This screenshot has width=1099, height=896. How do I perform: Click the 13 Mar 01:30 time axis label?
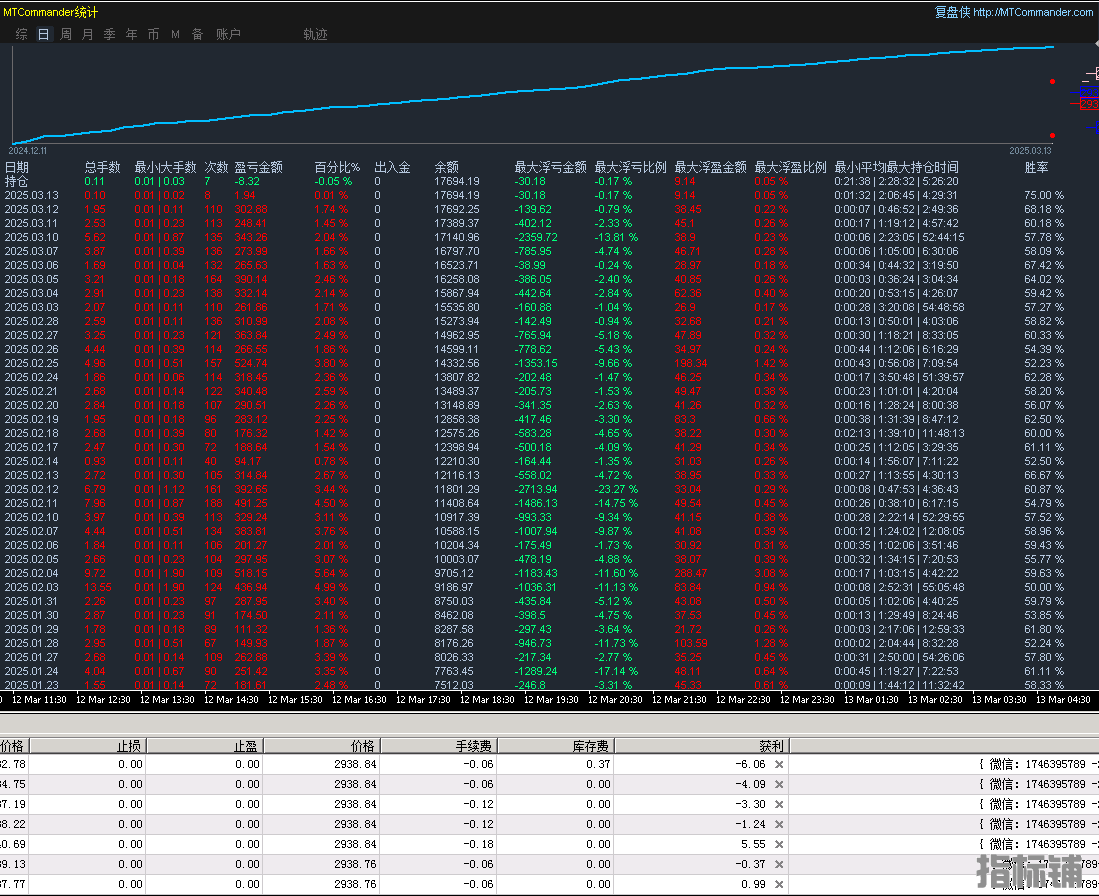tap(871, 700)
